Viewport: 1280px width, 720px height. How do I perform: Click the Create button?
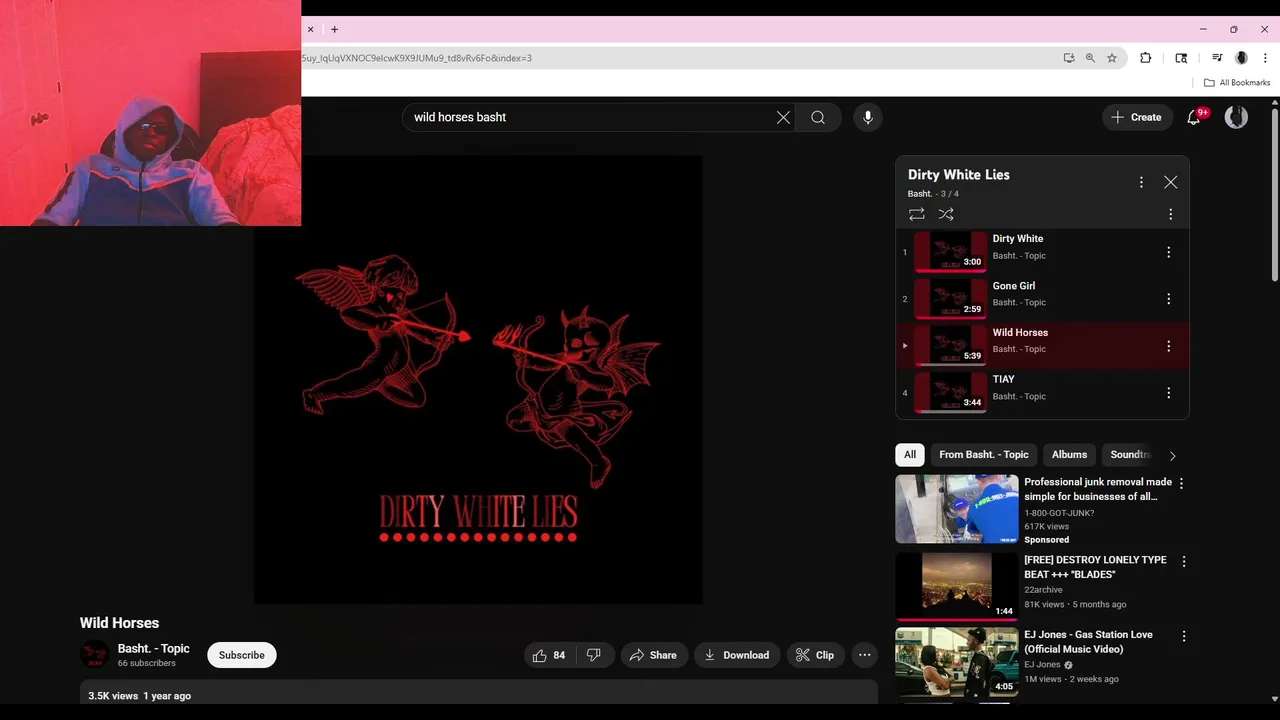(1137, 117)
